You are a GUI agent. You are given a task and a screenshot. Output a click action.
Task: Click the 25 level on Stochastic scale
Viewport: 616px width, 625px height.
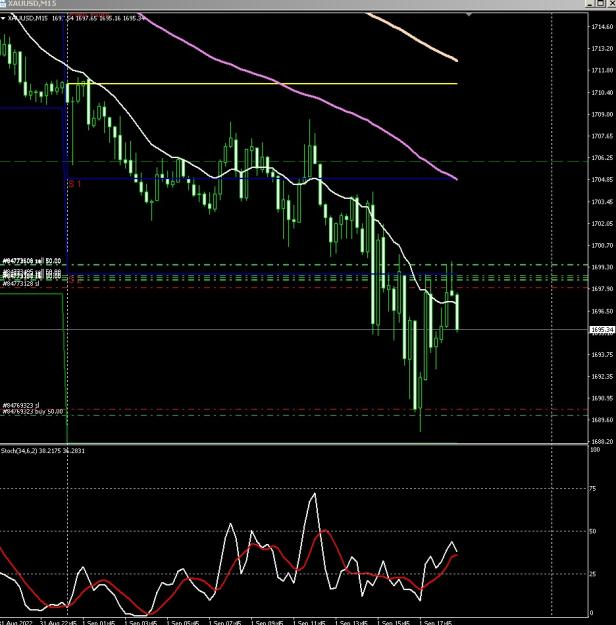(x=593, y=574)
